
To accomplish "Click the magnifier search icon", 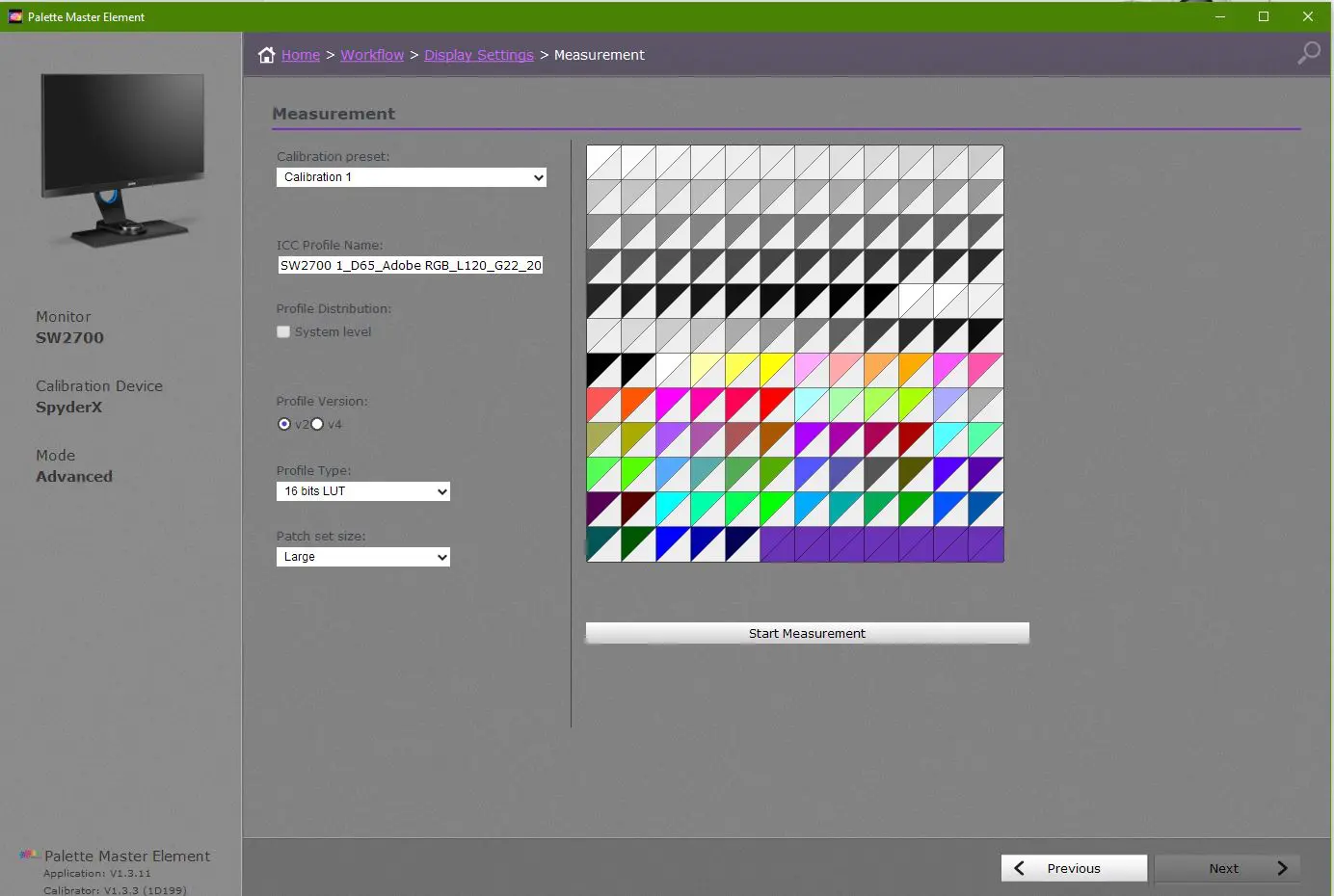I will point(1308,53).
